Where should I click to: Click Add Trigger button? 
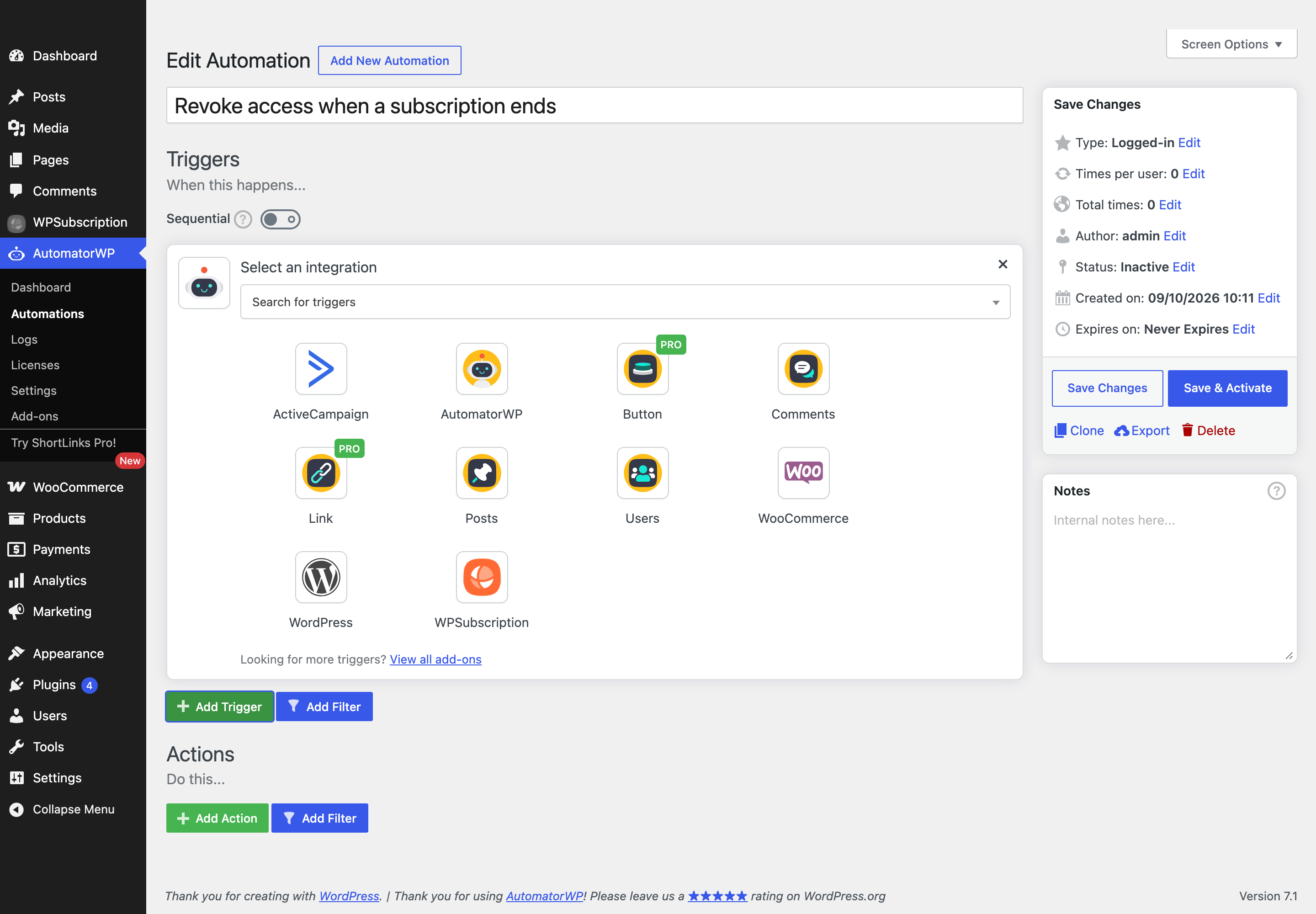[220, 707]
